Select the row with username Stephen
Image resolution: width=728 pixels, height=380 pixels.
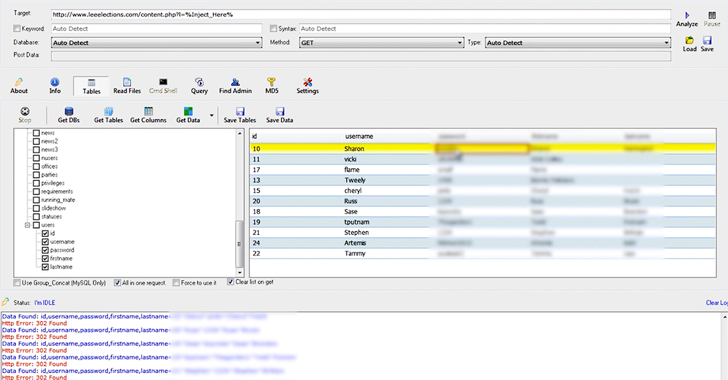[483, 232]
